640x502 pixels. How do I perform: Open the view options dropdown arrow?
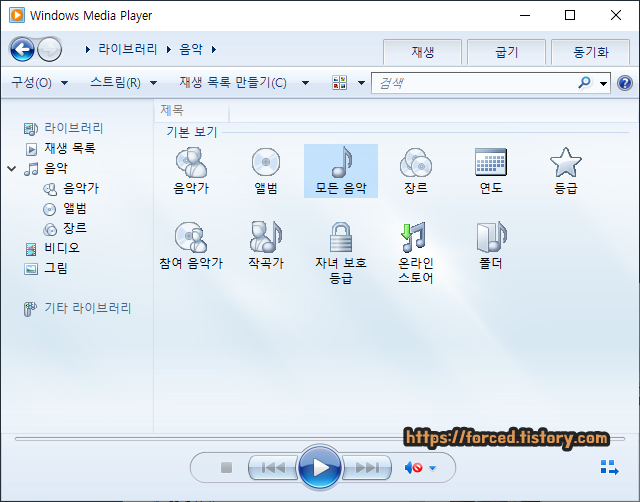click(x=361, y=83)
